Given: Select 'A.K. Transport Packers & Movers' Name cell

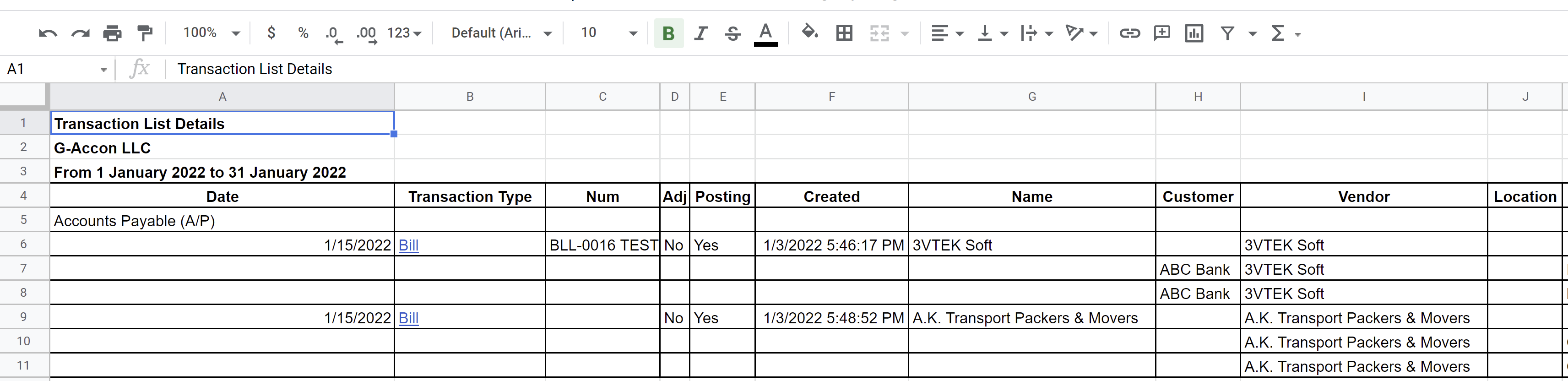Looking at the screenshot, I should point(1032,318).
